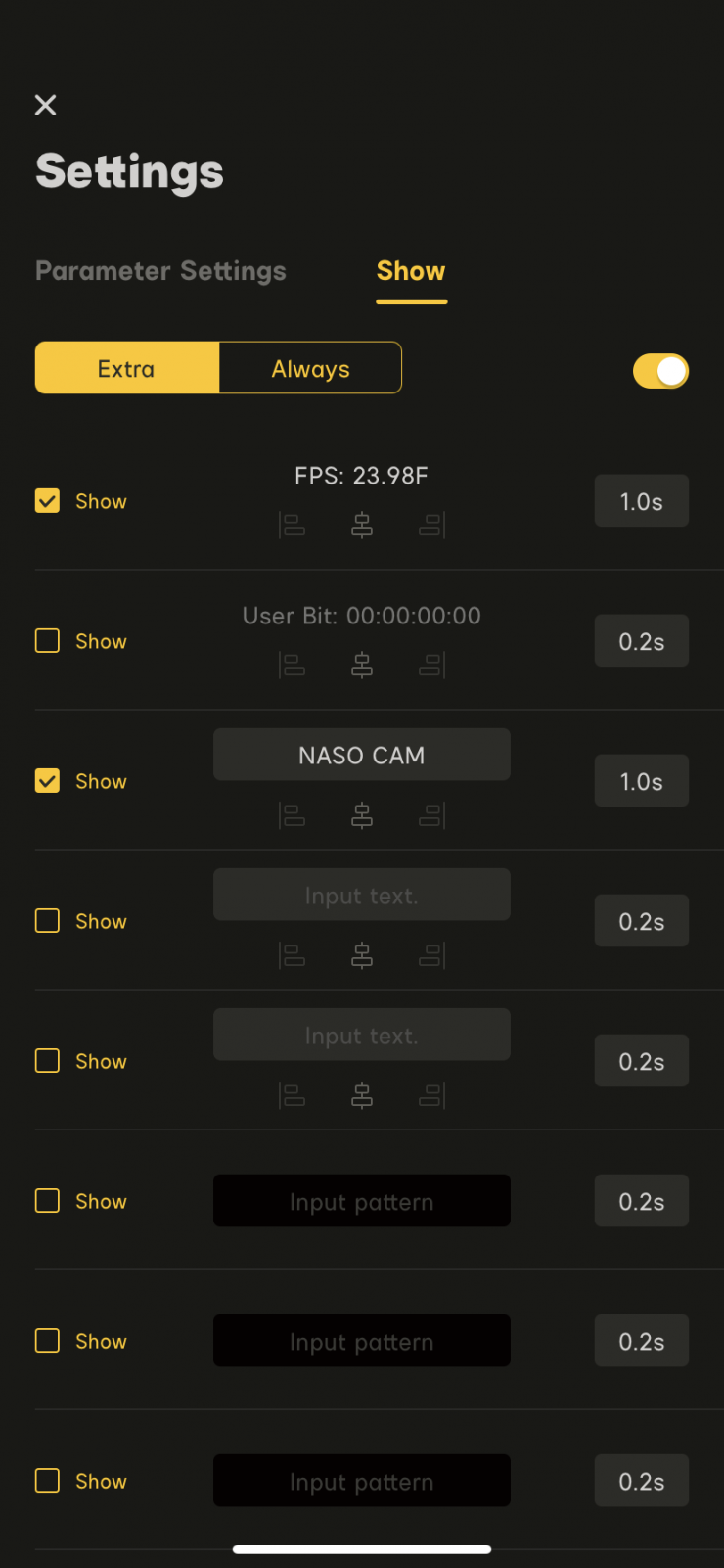This screenshot has height=1568, width=724.
Task: Close the Settings screen with X icon
Action: tap(46, 106)
